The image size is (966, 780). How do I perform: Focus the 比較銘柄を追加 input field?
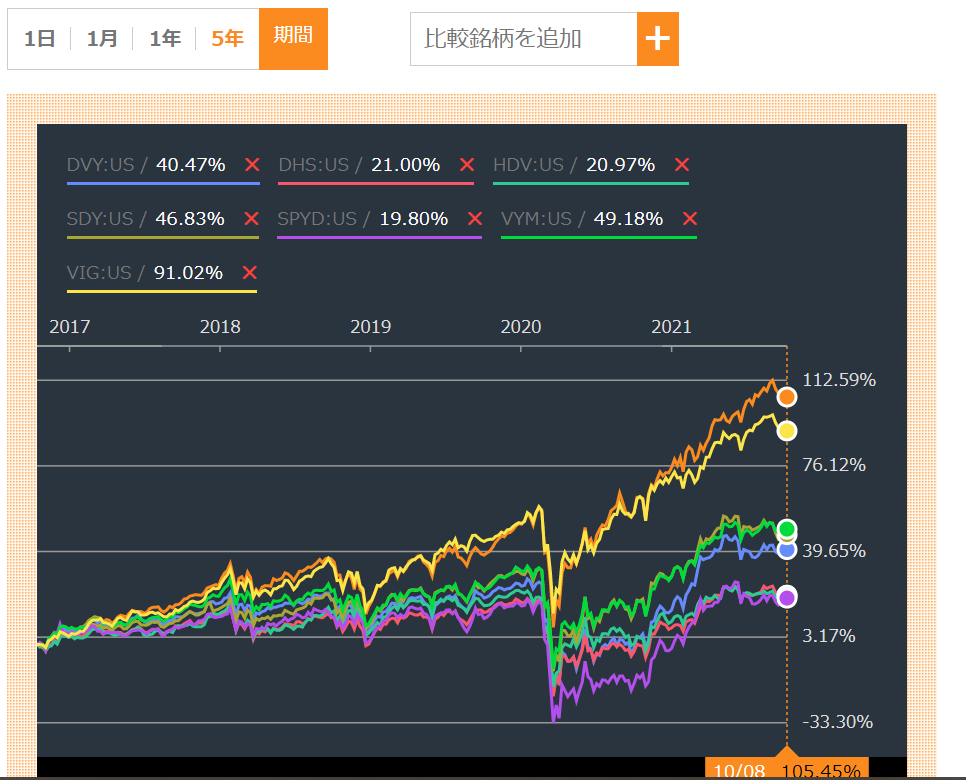pyautogui.click(x=524, y=39)
